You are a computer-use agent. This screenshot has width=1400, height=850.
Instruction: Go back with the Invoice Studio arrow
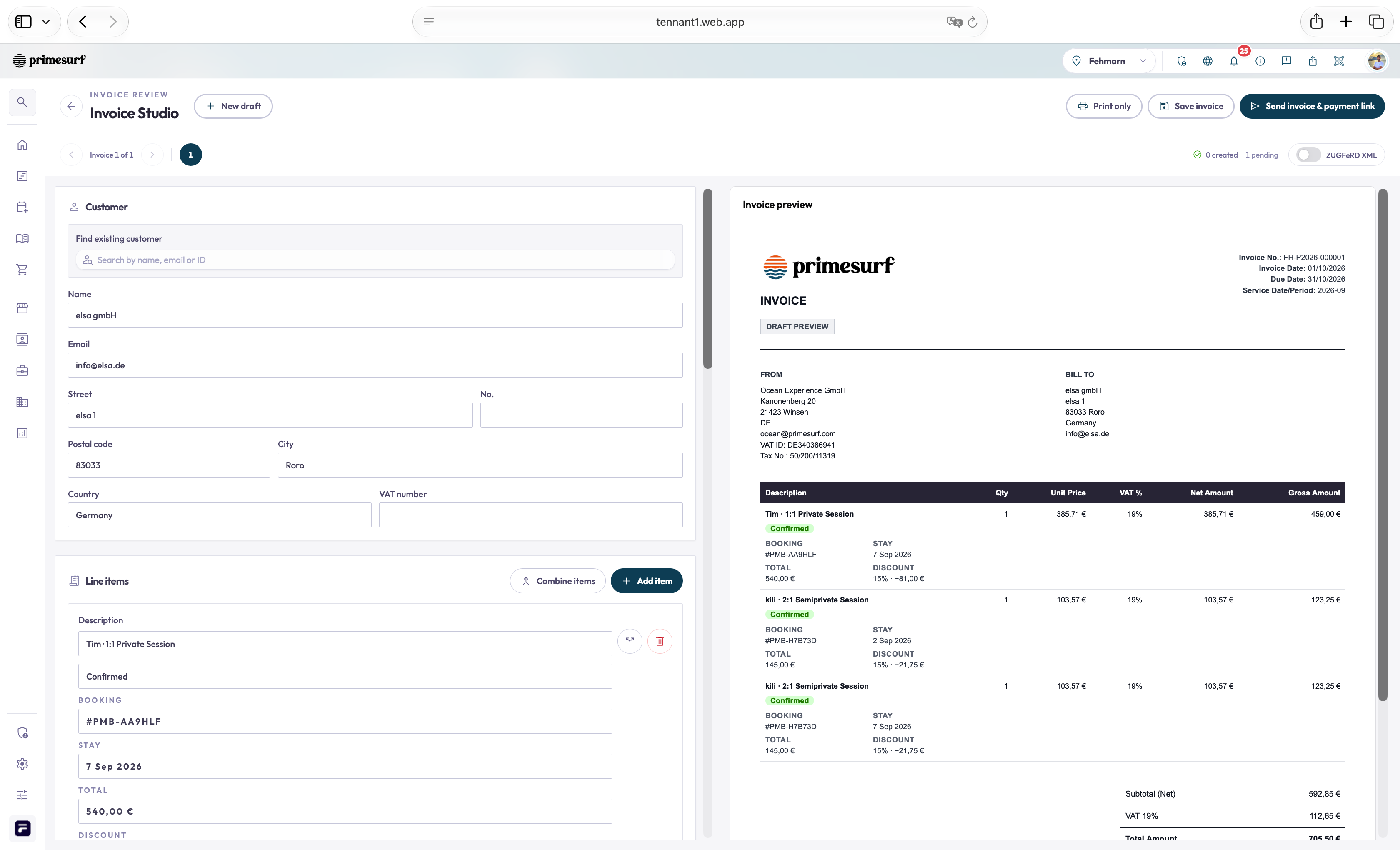point(71,106)
